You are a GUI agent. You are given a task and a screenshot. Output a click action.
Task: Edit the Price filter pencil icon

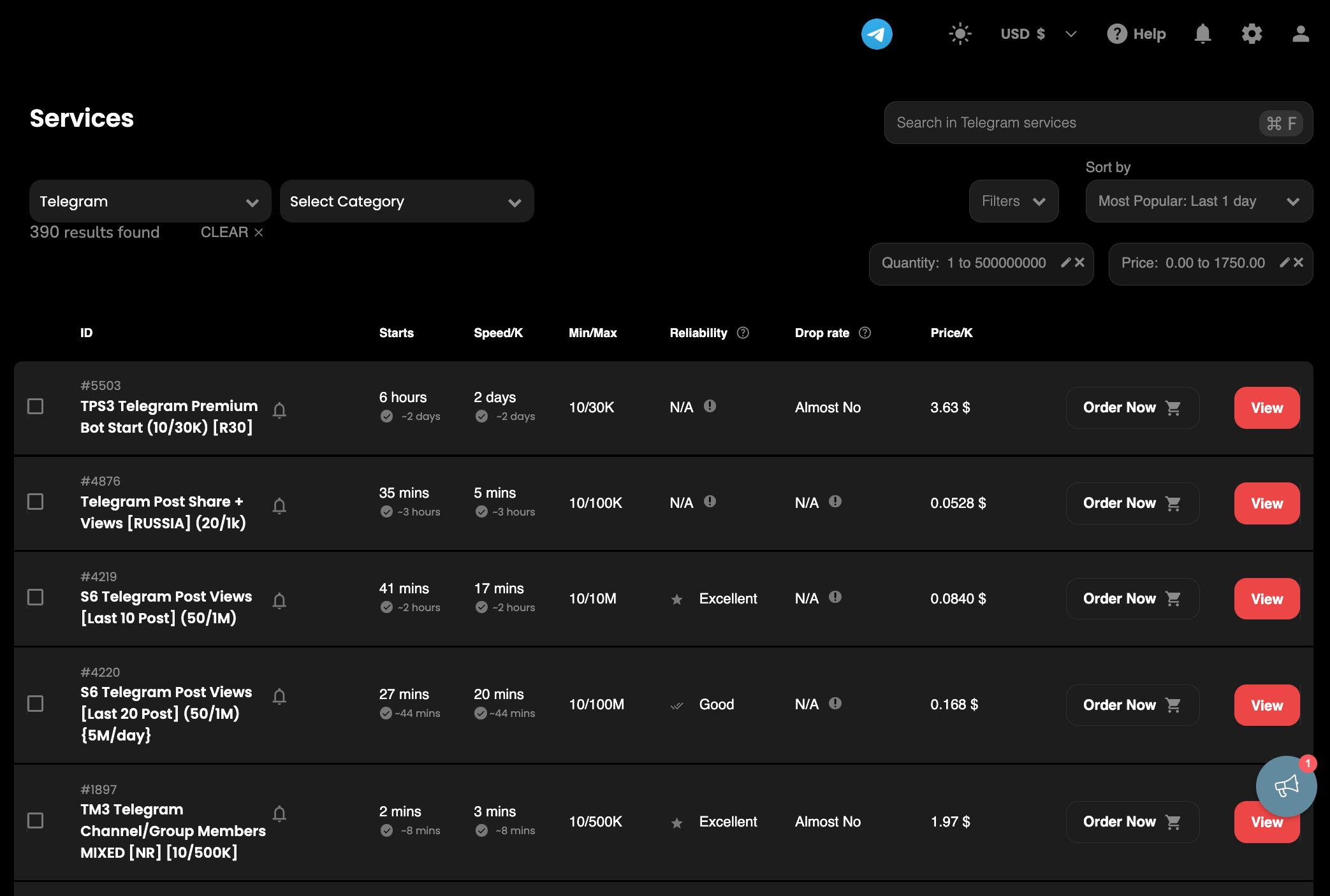[x=1285, y=263]
